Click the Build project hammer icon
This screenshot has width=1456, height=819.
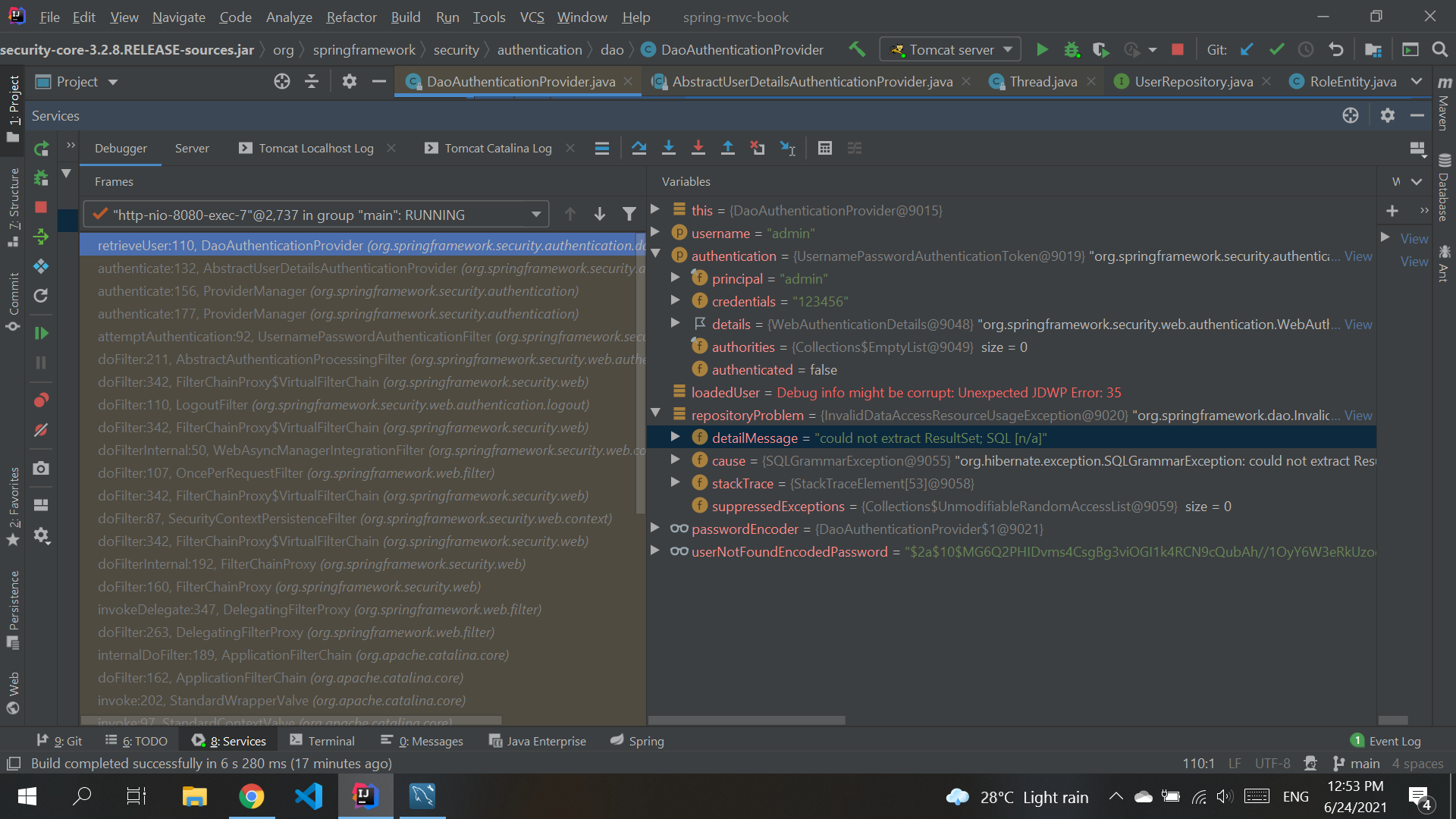857,49
